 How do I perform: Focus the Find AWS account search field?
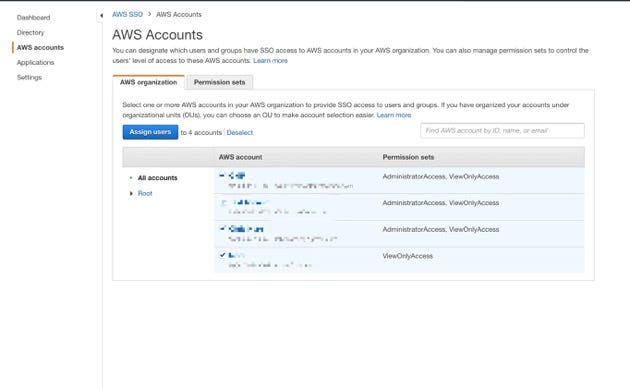(502, 131)
